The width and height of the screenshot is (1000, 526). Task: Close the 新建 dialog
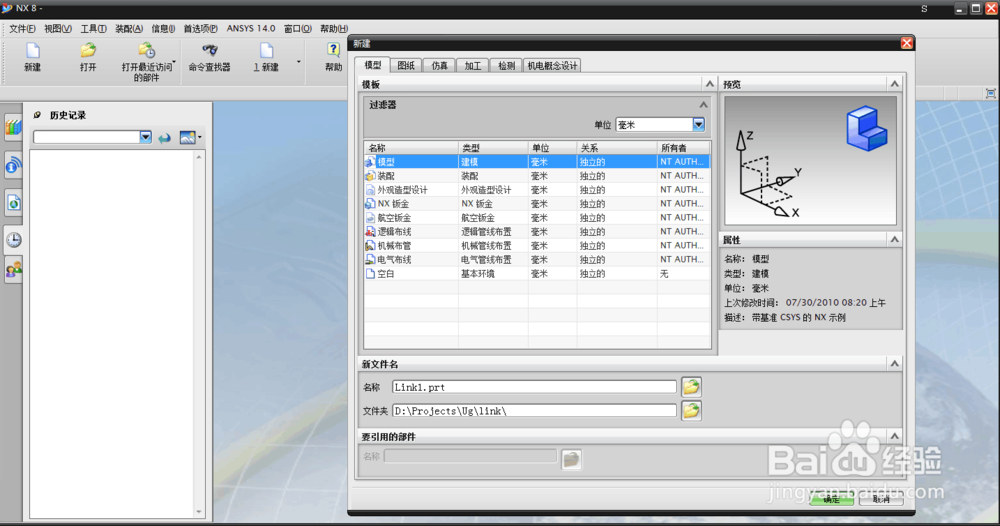[x=906, y=43]
